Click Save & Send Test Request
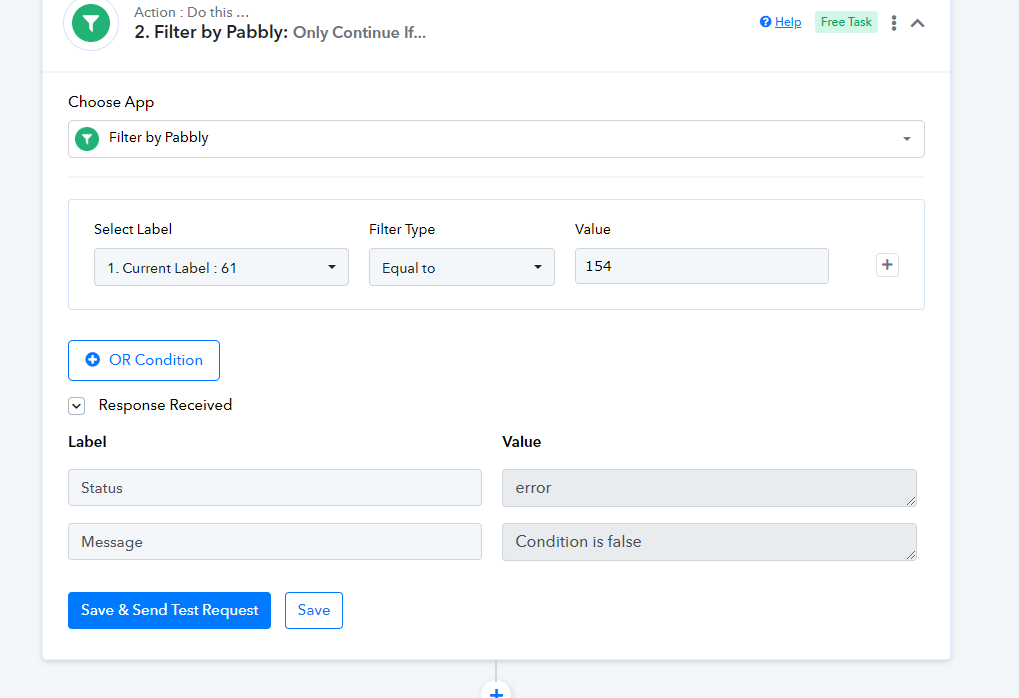 pos(170,610)
